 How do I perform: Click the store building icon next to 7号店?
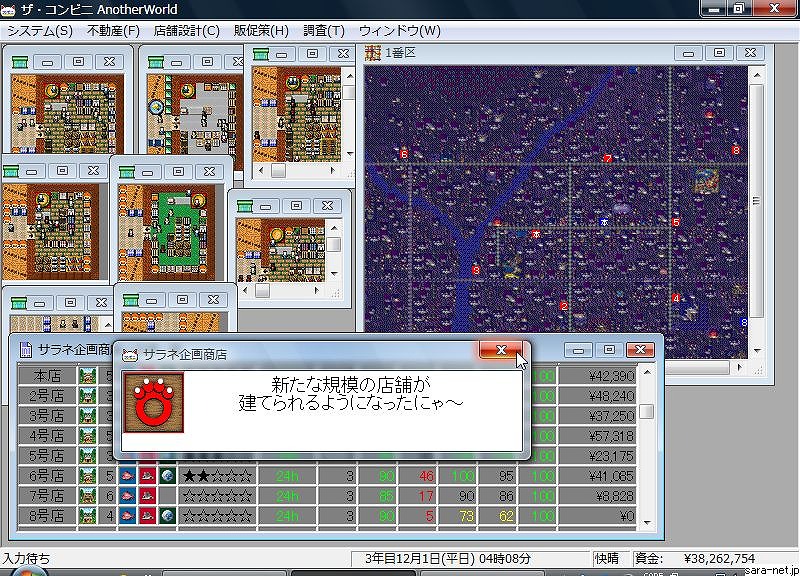pos(88,496)
